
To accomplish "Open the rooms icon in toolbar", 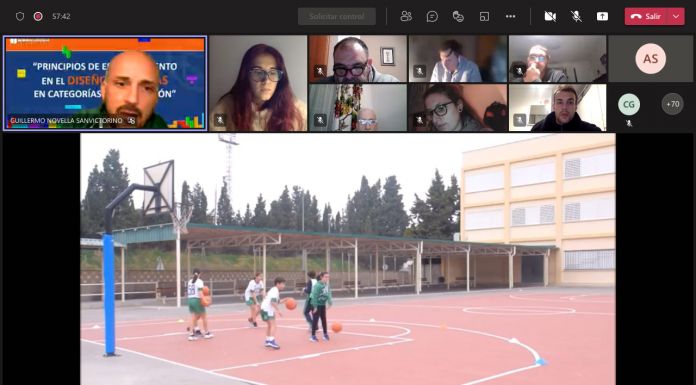I will (x=484, y=16).
